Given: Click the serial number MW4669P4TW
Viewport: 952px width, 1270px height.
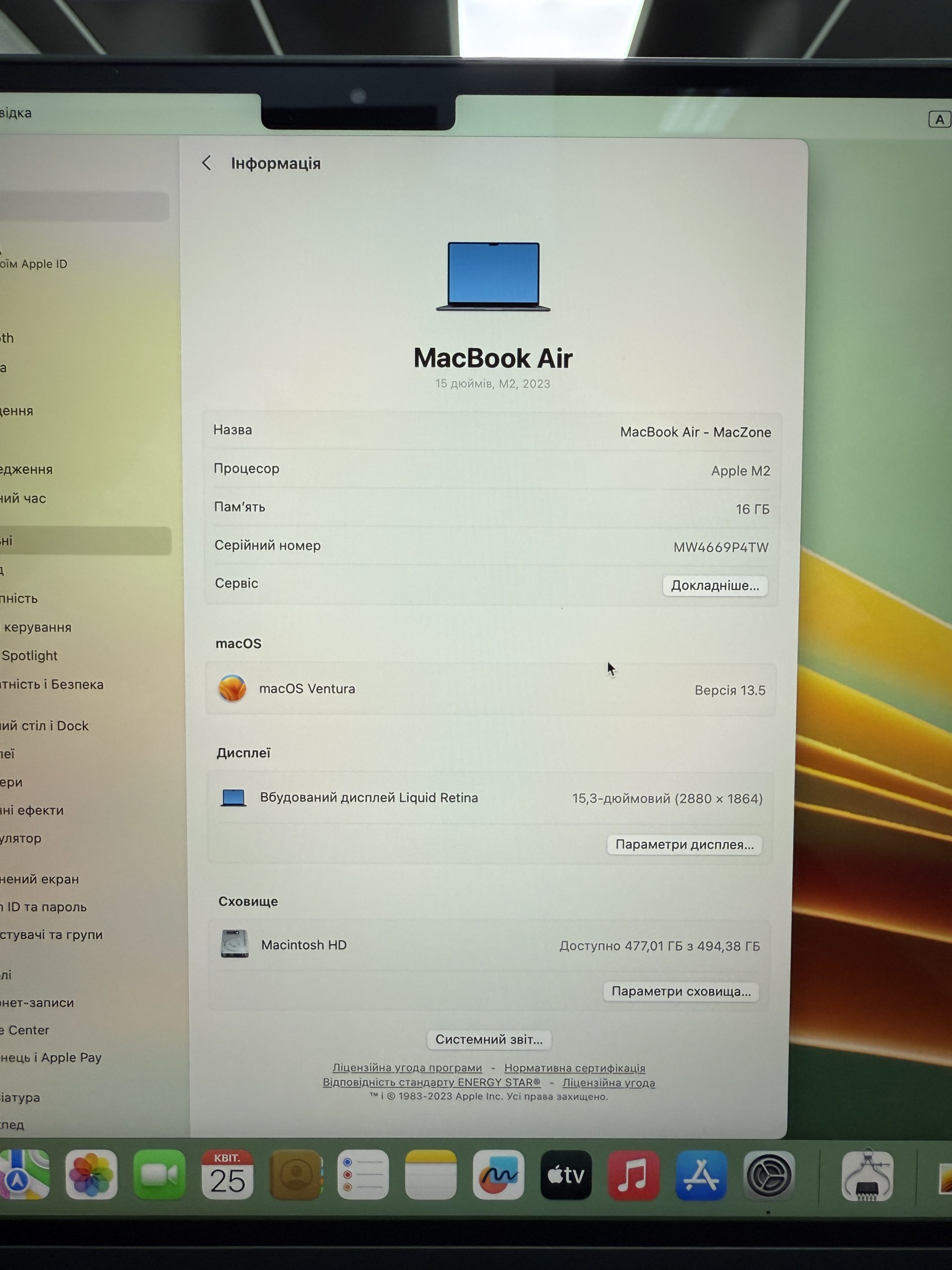Looking at the screenshot, I should [x=721, y=547].
